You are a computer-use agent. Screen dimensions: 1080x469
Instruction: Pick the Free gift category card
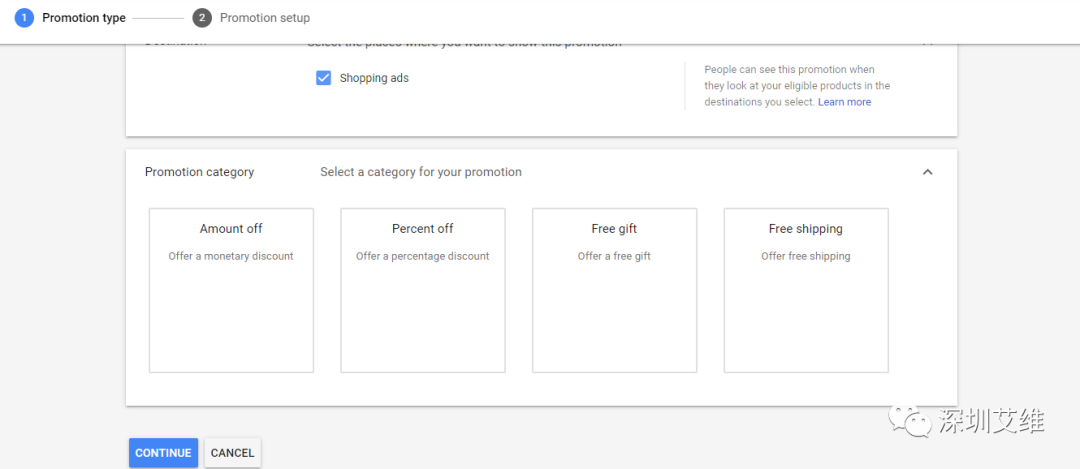pyautogui.click(x=614, y=290)
